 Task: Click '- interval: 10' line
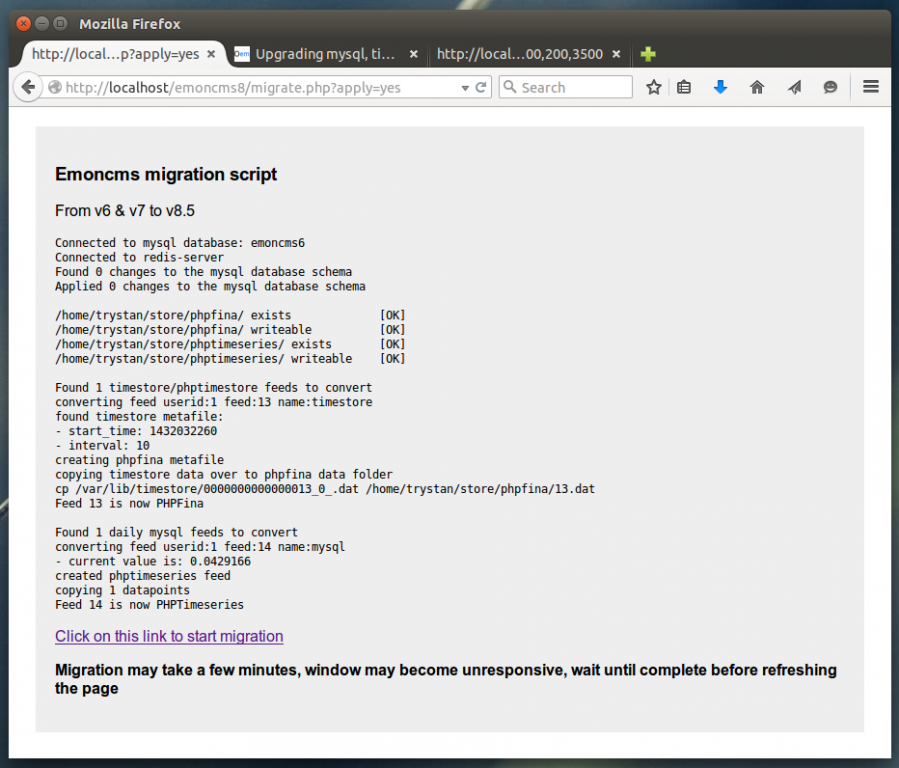click(103, 445)
